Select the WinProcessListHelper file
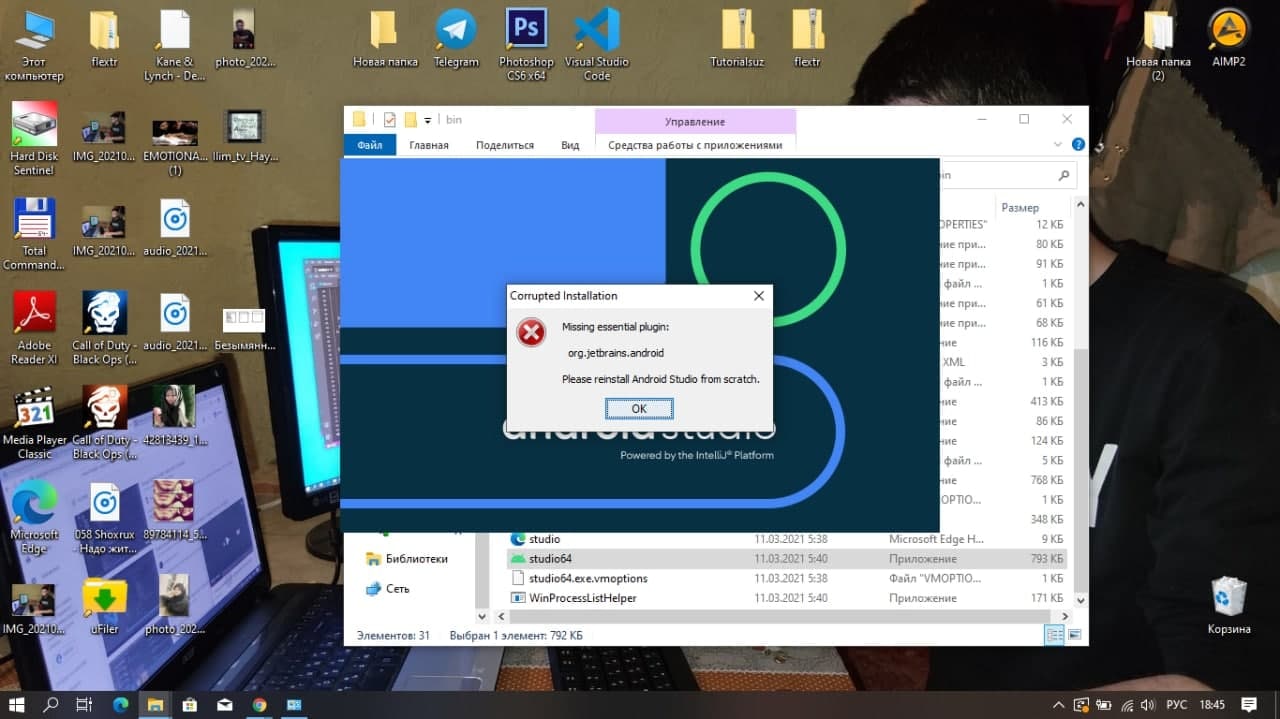 tap(787, 598)
